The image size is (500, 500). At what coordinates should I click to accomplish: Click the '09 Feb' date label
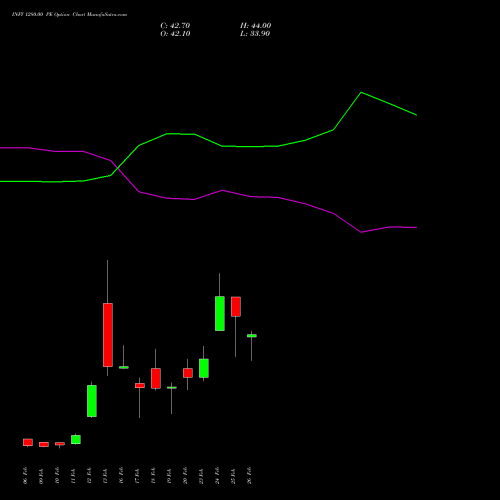pyautogui.click(x=41, y=475)
